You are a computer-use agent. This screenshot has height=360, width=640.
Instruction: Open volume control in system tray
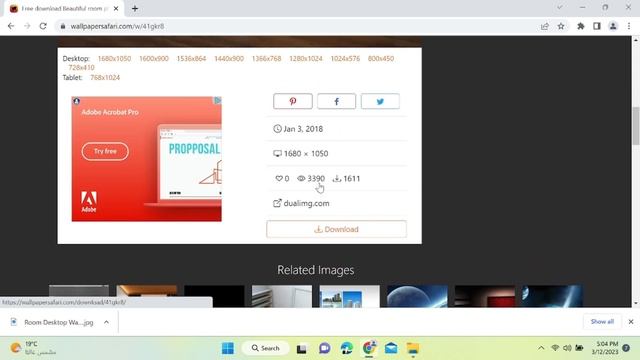point(567,348)
